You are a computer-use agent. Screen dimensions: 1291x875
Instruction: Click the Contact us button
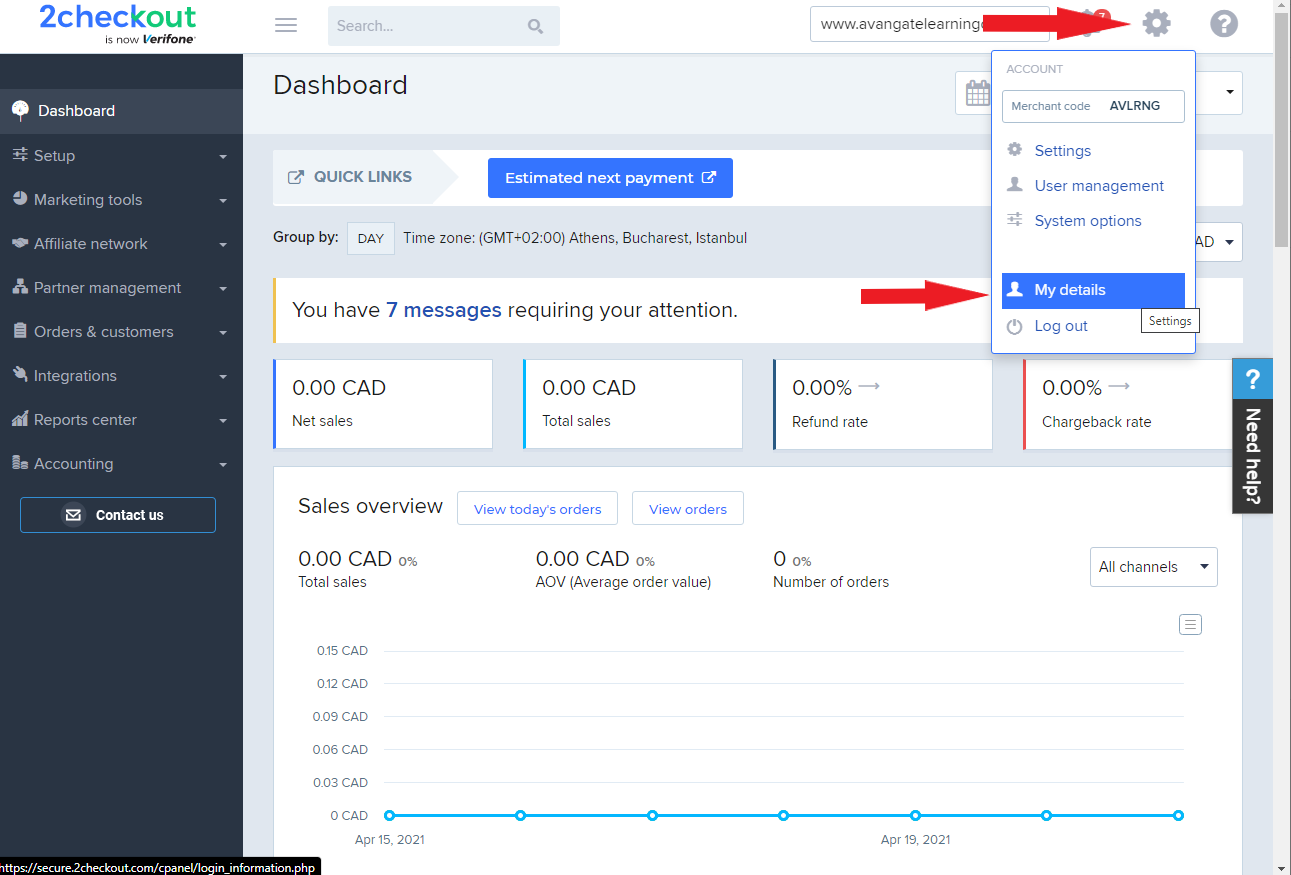click(x=118, y=515)
